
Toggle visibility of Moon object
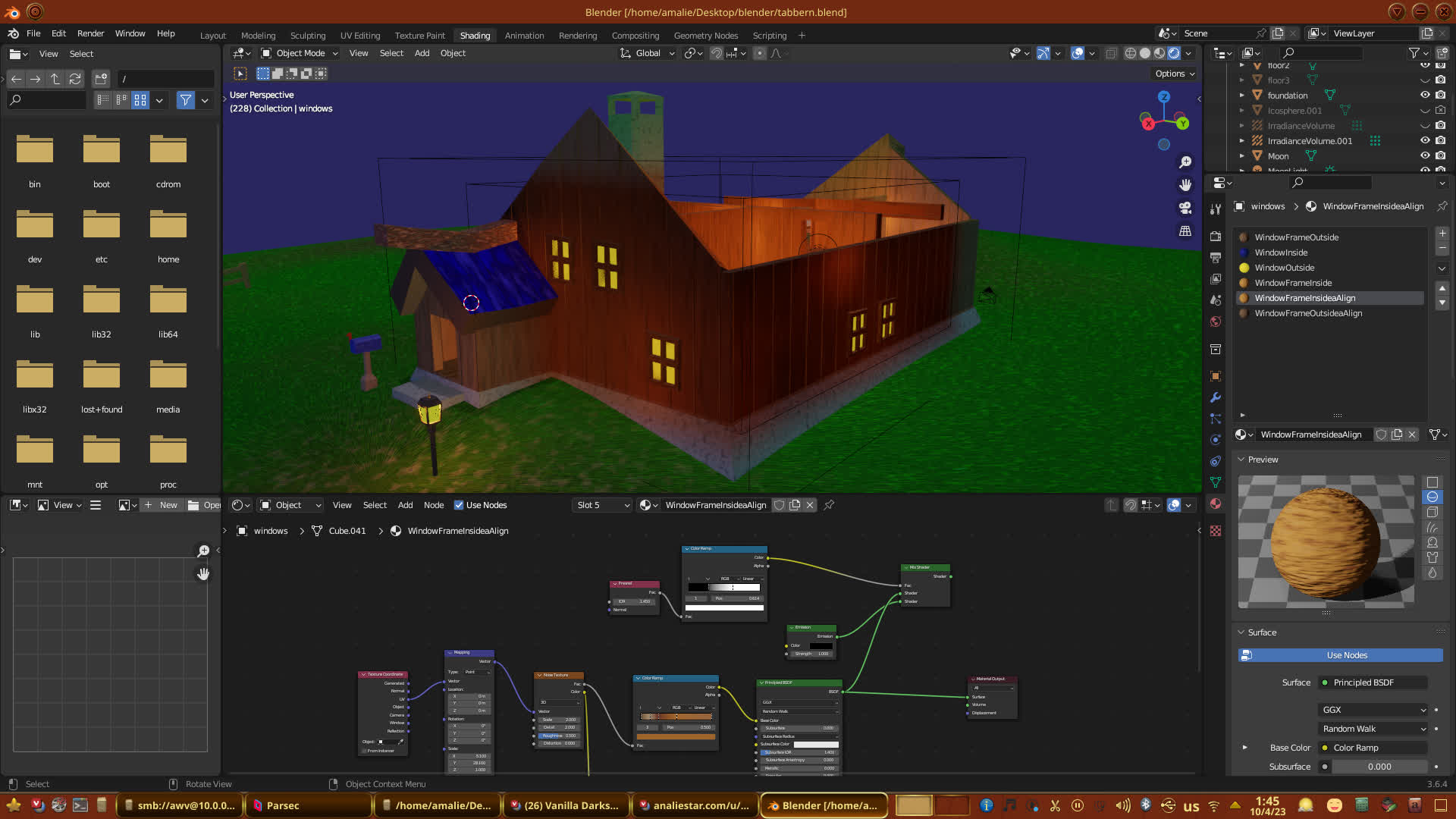coord(1425,156)
